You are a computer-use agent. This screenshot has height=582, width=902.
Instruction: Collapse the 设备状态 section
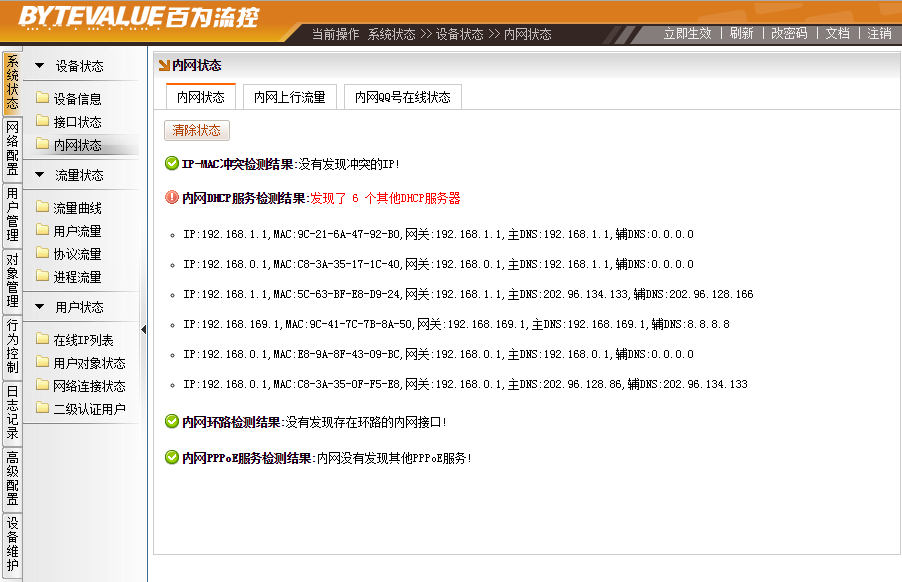[40, 66]
